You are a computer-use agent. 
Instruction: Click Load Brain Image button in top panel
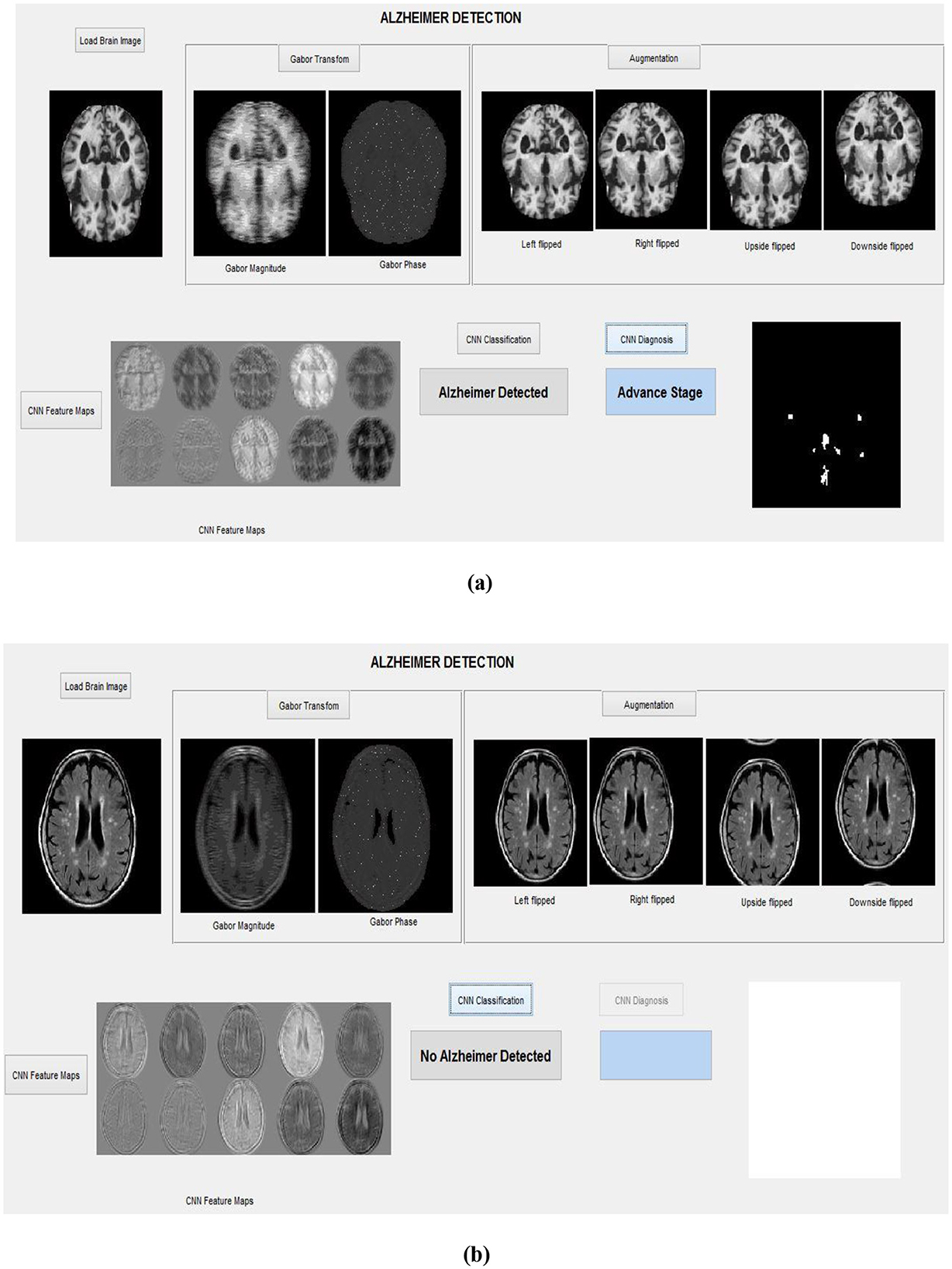click(110, 40)
